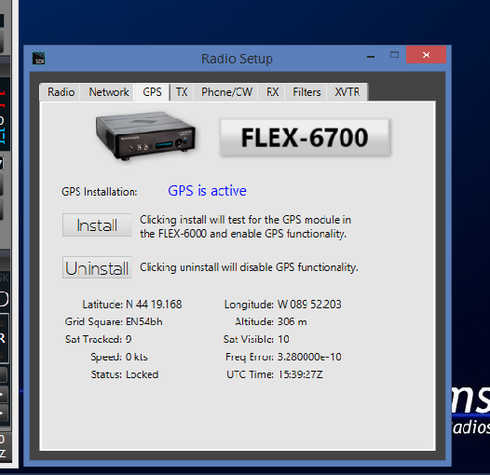Go to the Filters tab
This screenshot has height=475, width=490.
(x=306, y=92)
